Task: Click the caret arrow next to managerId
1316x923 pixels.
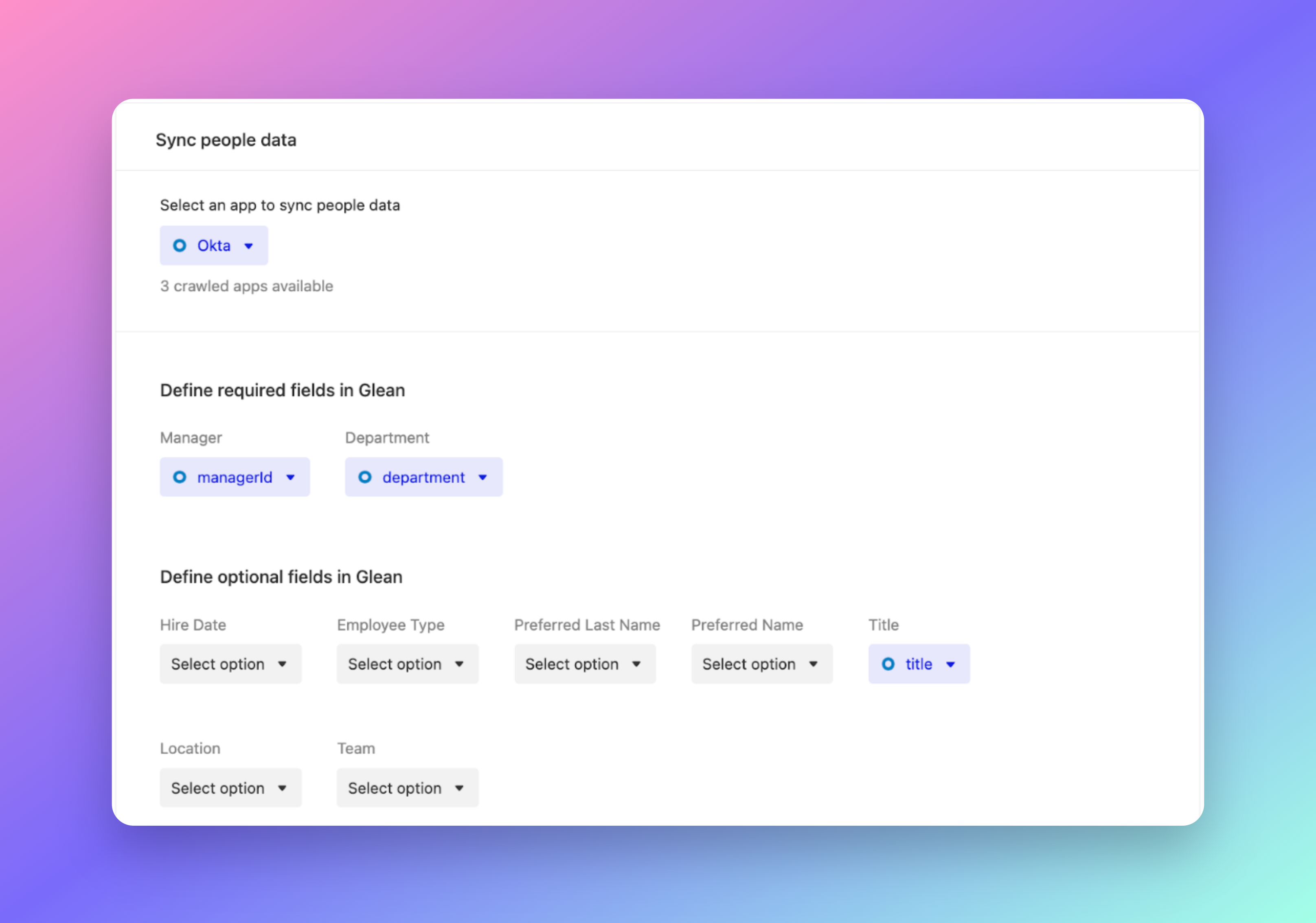Action: point(291,478)
